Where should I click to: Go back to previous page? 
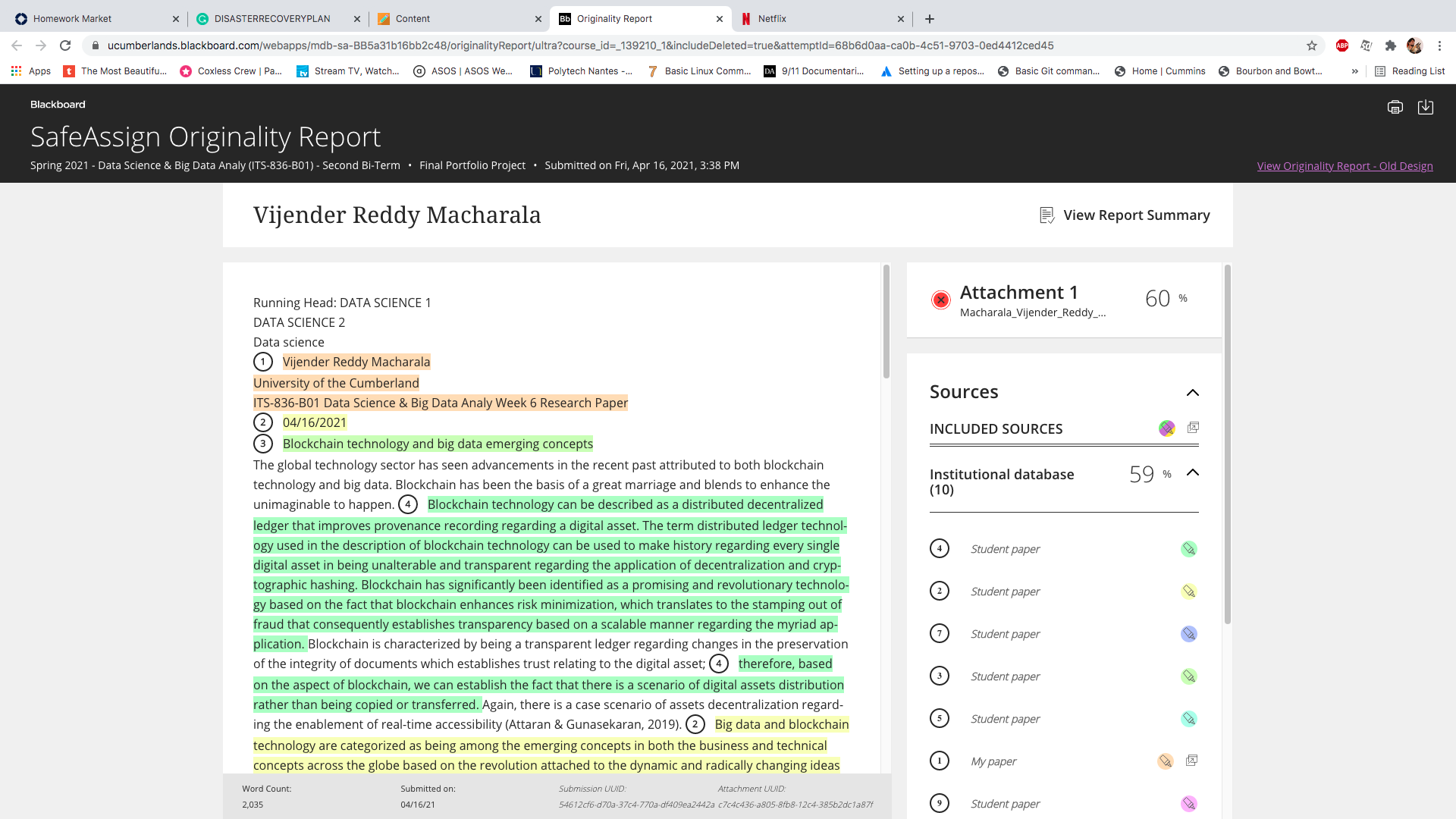[x=17, y=45]
